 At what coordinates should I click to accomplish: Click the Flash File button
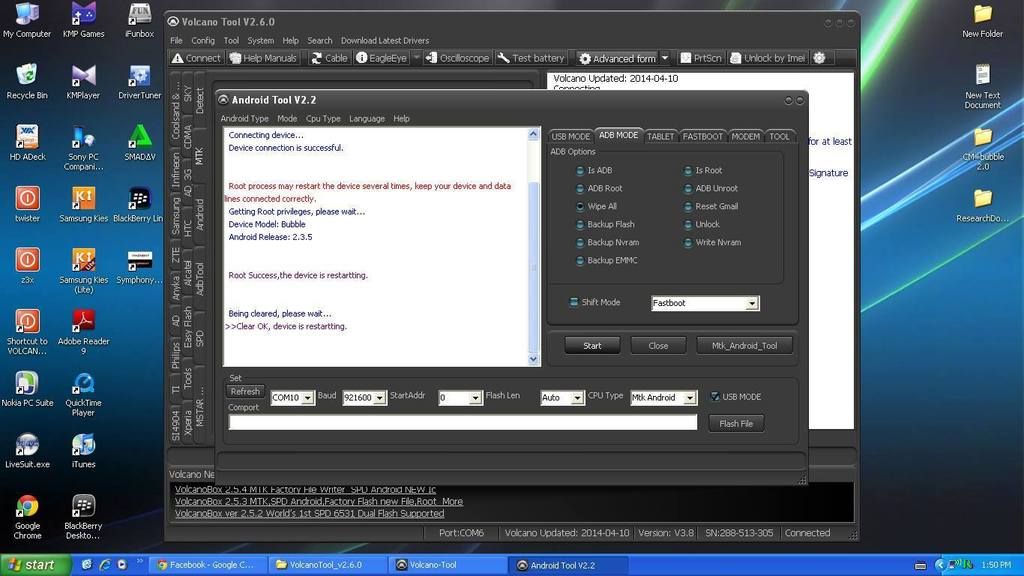click(736, 424)
